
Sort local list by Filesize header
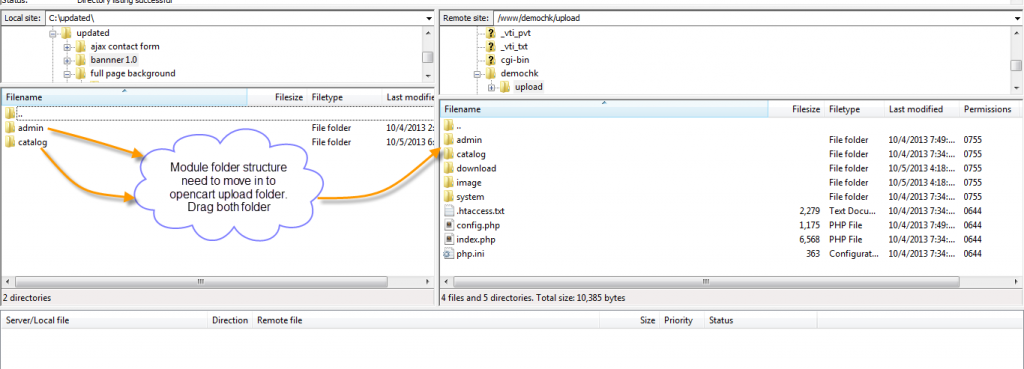[278, 97]
